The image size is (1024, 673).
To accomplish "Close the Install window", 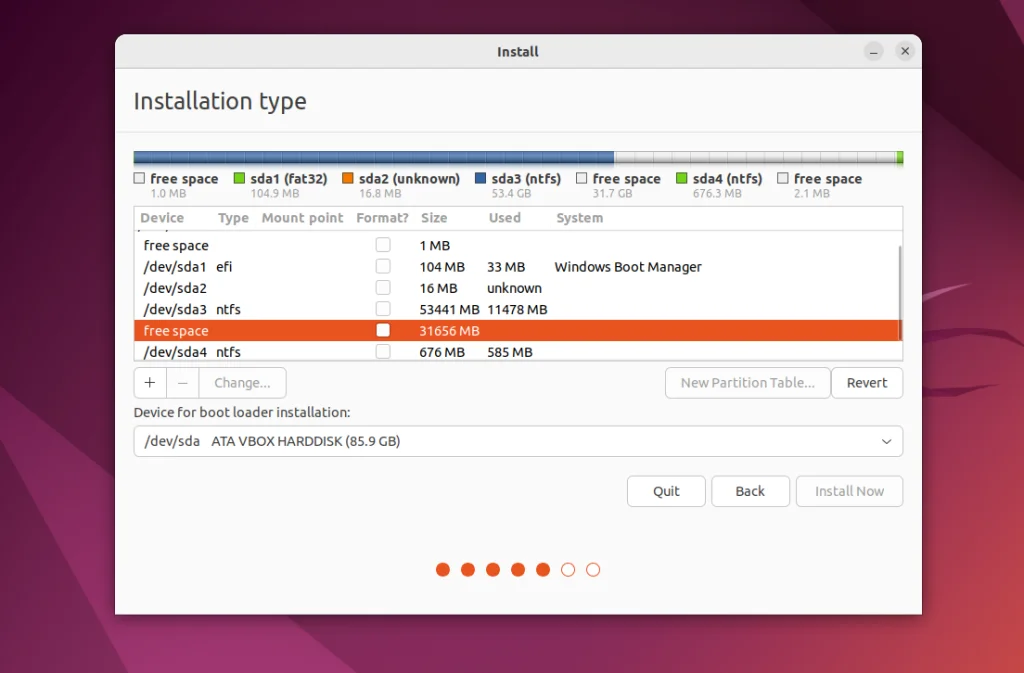I will point(905,51).
